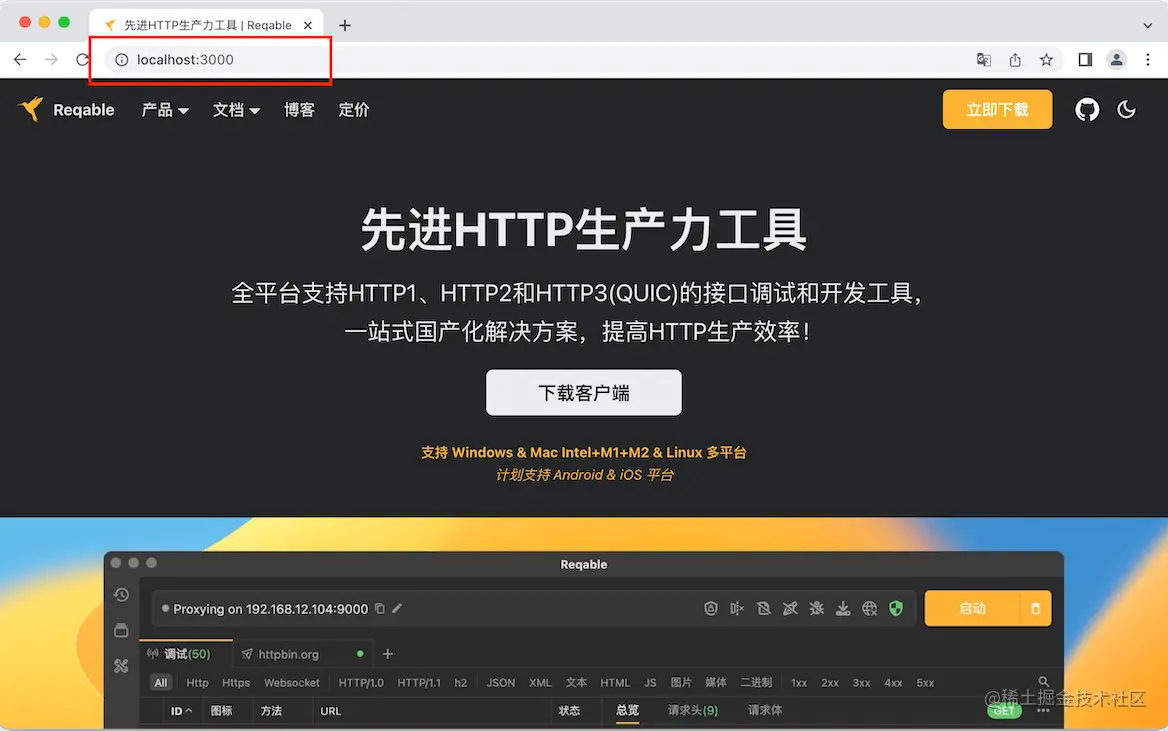Click the download icon in Reqable toolbar
The image size is (1168, 731).
[x=842, y=608]
